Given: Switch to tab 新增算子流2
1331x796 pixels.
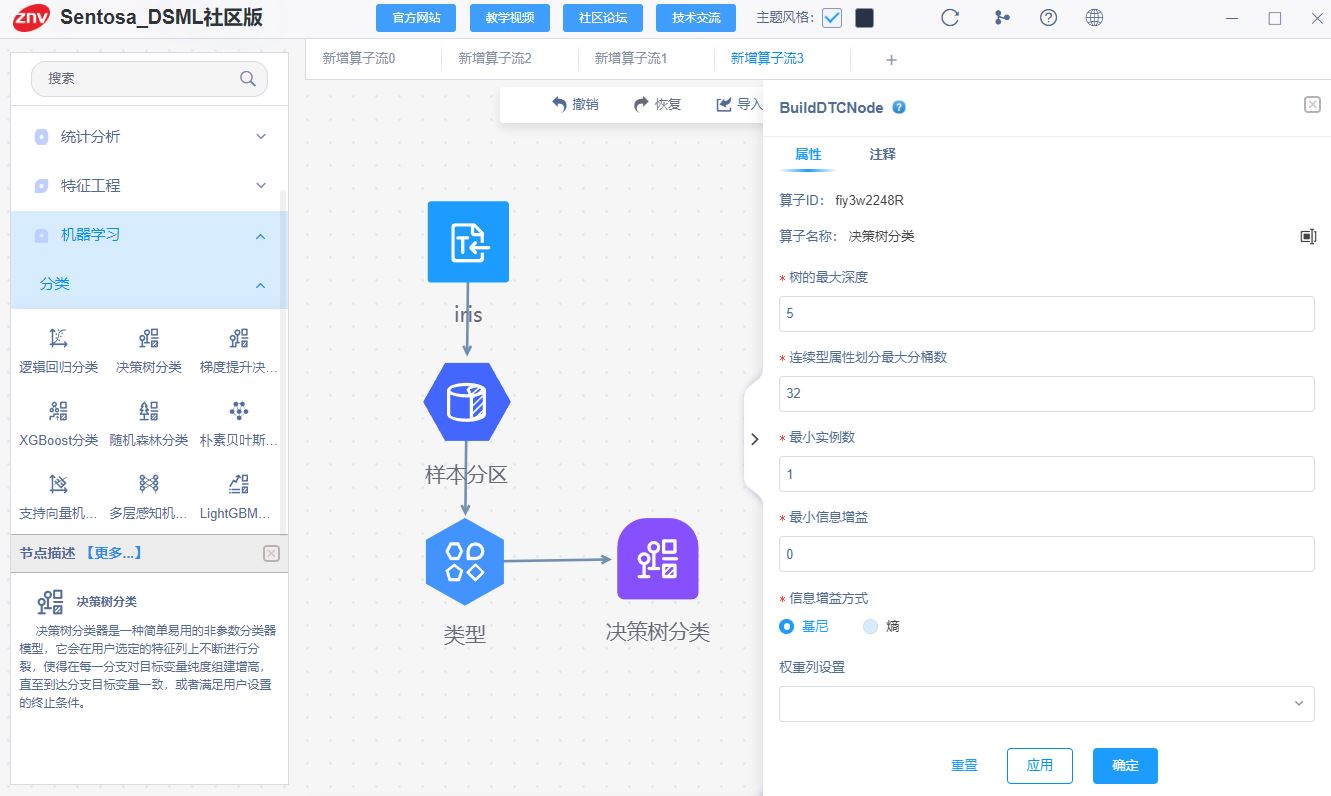Looking at the screenshot, I should tap(495, 59).
